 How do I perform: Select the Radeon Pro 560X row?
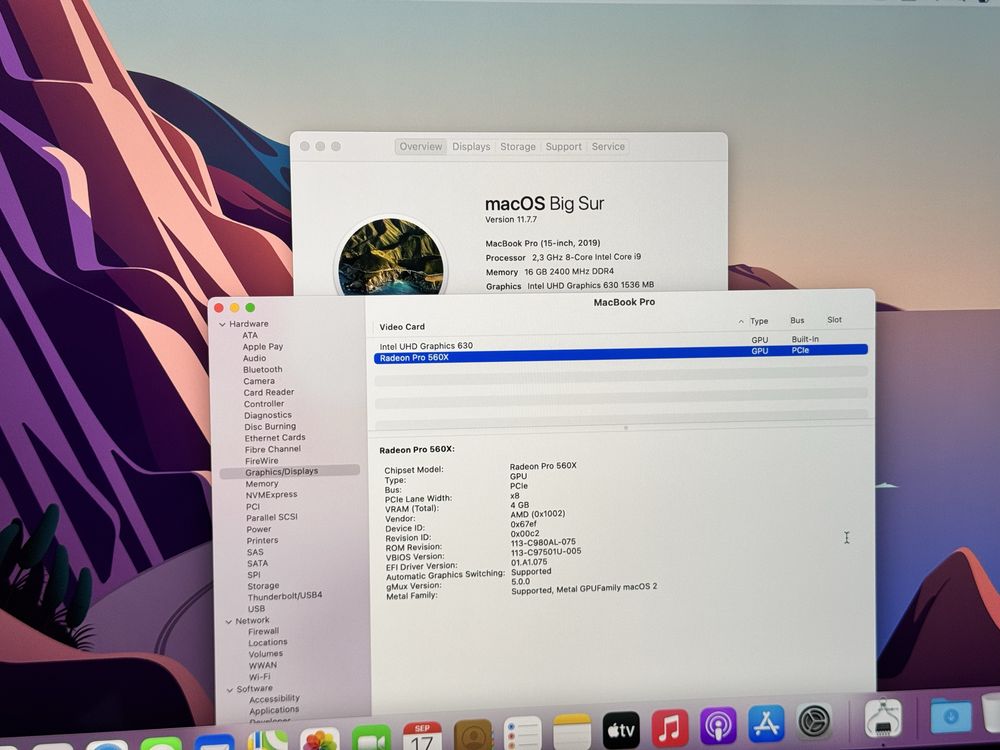click(621, 355)
